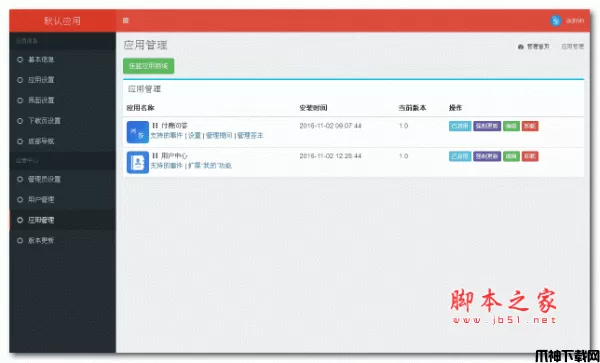600x363 pixels.
Task: Select 应用管理 in the sidebar
Action: (x=63, y=220)
